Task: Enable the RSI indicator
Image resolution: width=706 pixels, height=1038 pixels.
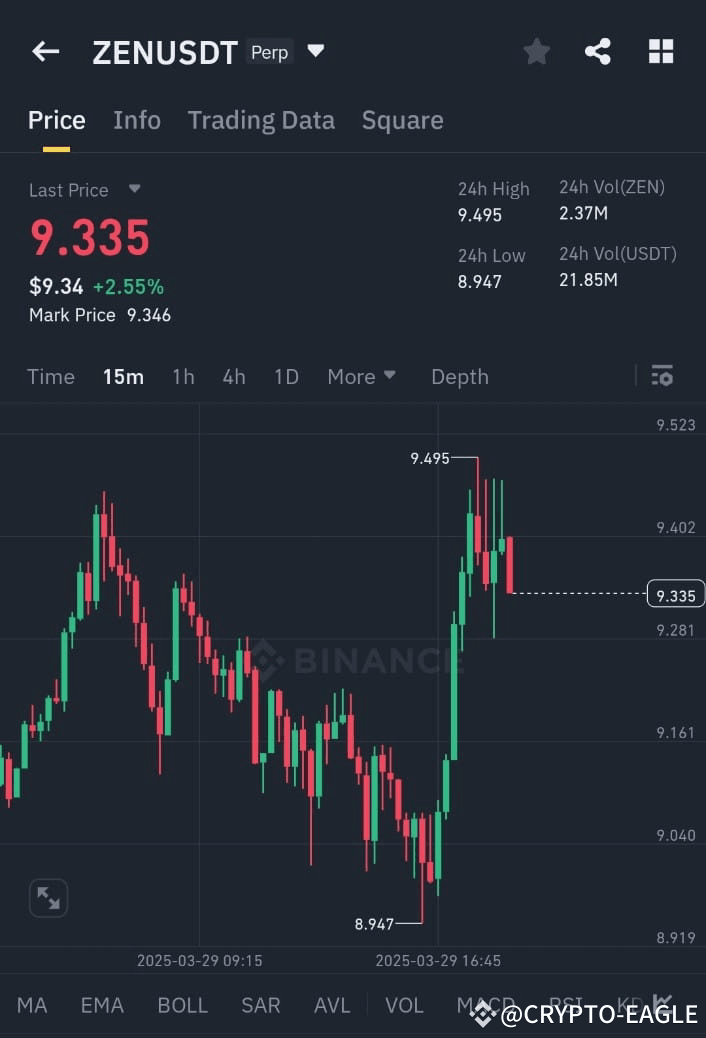Action: 565,1005
